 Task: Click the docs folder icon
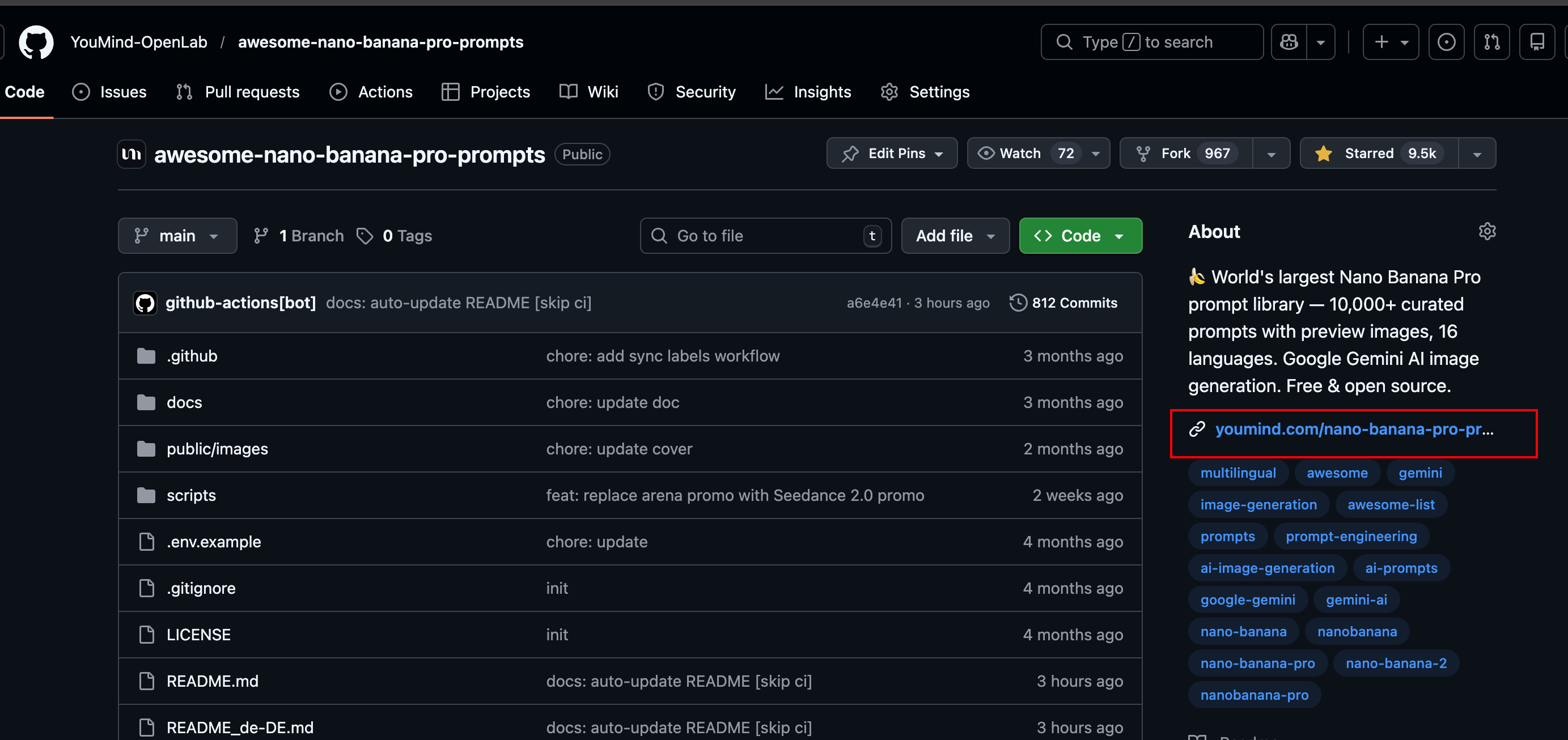[x=146, y=402]
